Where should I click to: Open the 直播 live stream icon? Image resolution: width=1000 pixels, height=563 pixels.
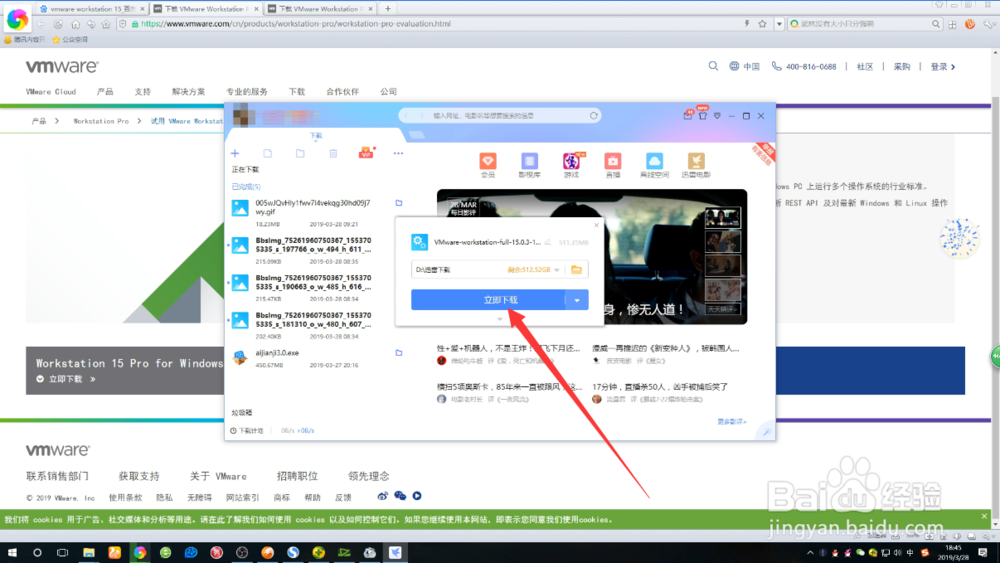[x=613, y=165]
